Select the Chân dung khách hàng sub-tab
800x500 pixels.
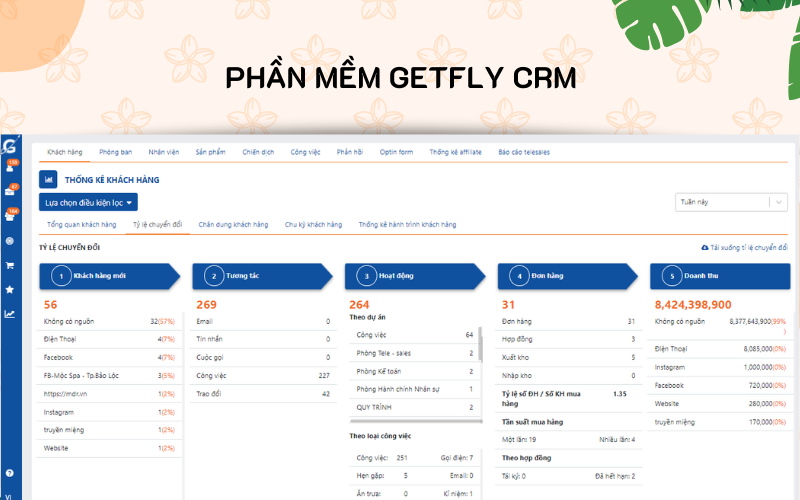pyautogui.click(x=233, y=224)
